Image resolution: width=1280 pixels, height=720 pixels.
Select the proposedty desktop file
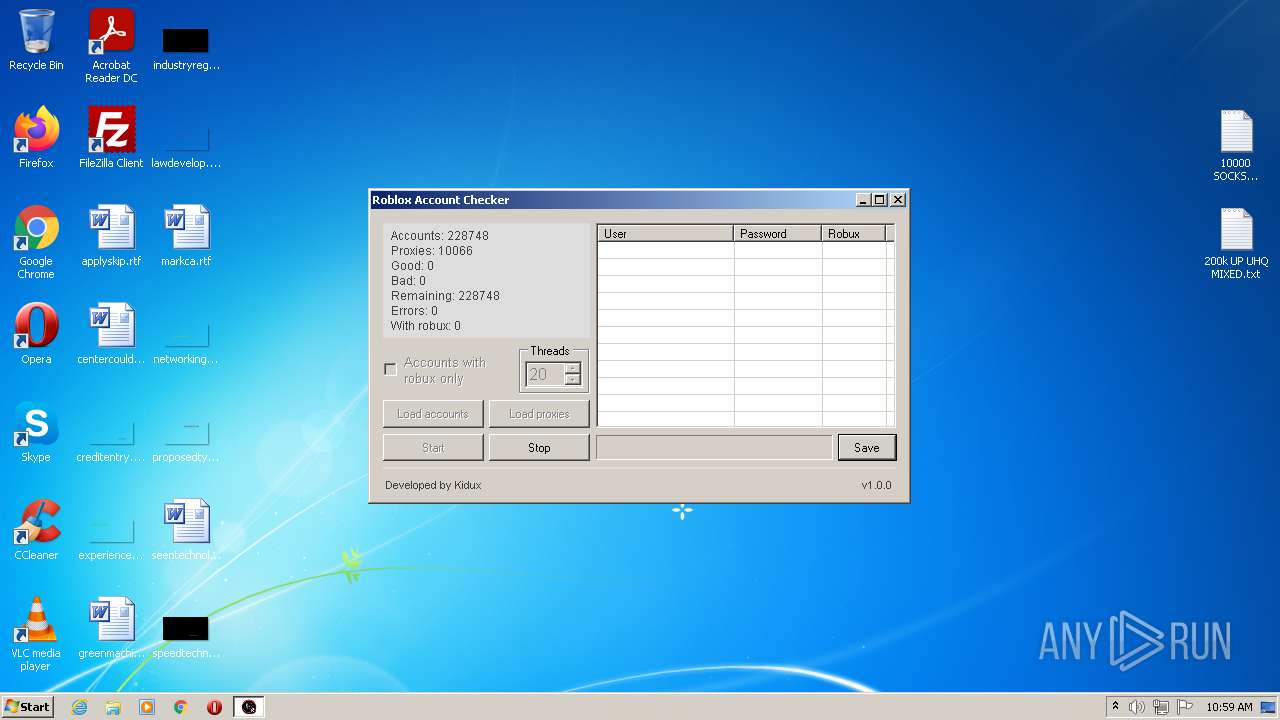point(186,440)
